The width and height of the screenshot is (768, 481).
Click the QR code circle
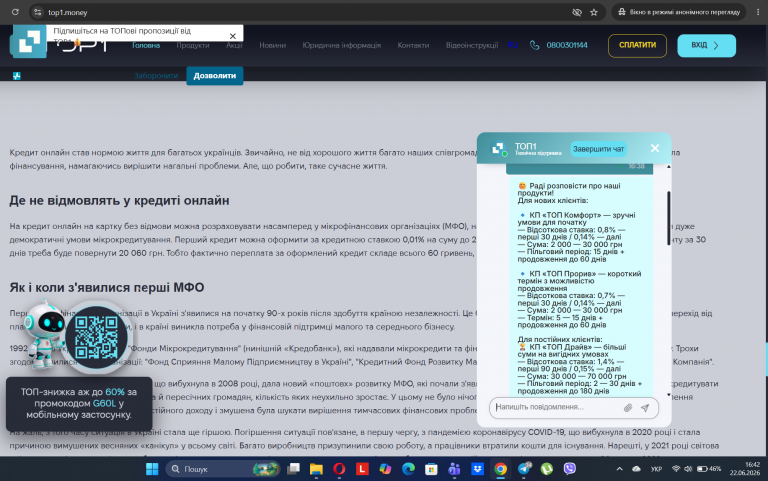(96, 337)
